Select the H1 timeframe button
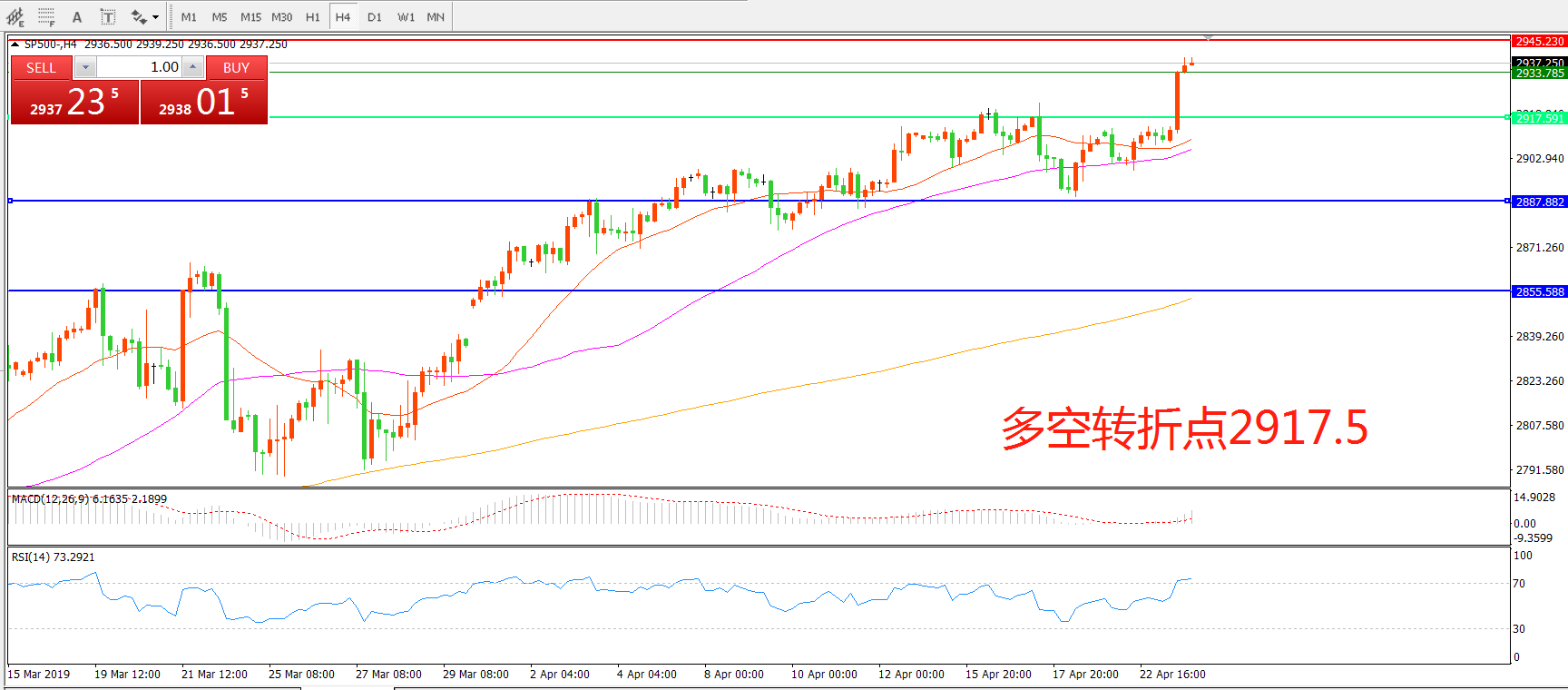The image size is (1568, 690). coord(312,16)
